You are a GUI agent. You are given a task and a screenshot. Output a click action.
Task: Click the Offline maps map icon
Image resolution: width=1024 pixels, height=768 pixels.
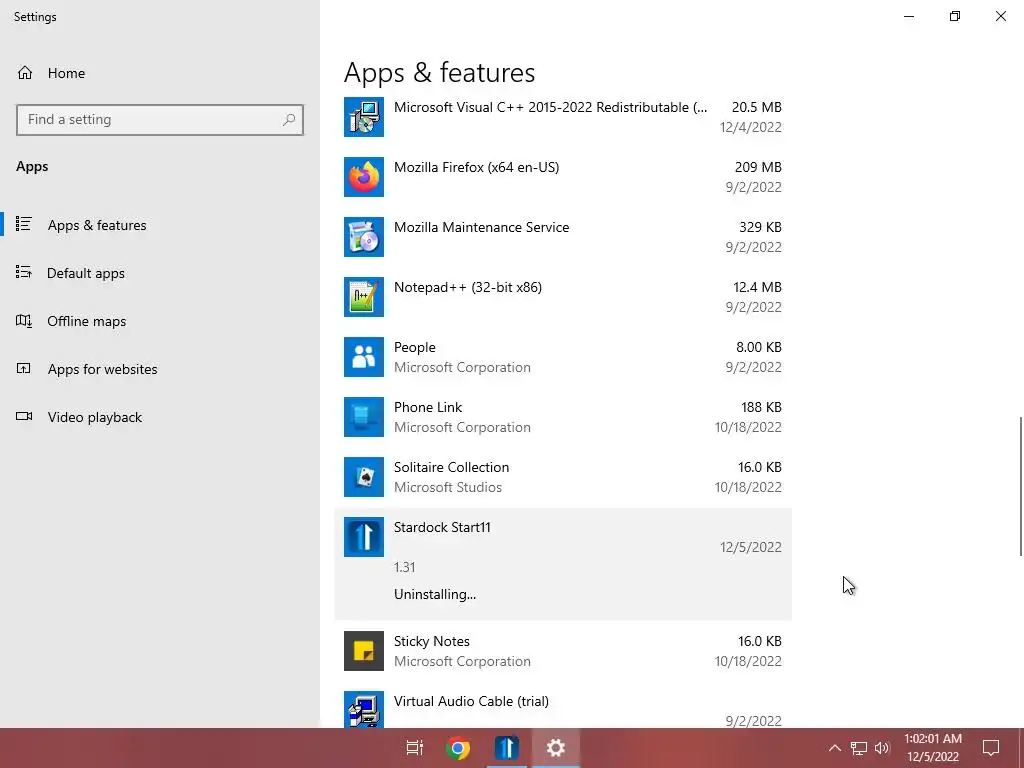24,321
